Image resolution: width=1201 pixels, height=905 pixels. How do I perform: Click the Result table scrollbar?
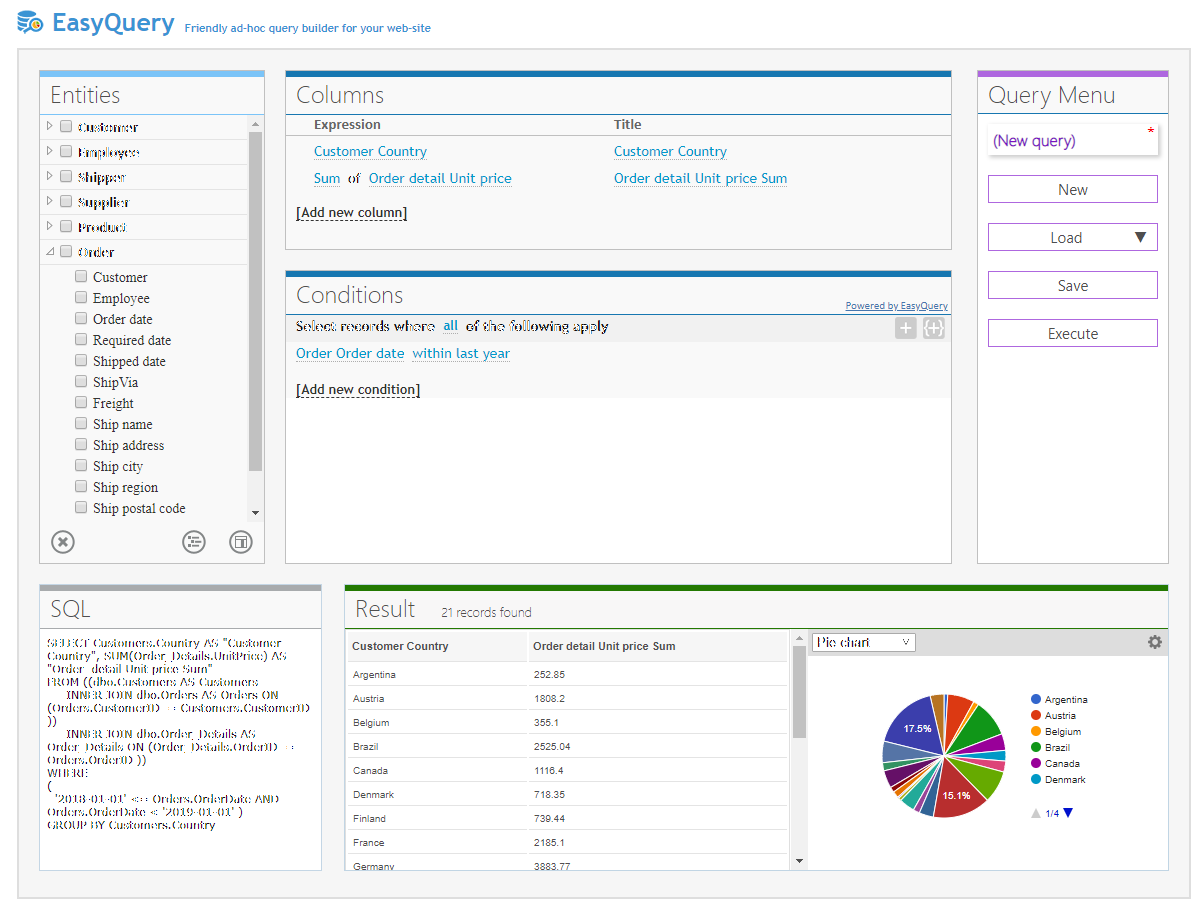click(799, 692)
